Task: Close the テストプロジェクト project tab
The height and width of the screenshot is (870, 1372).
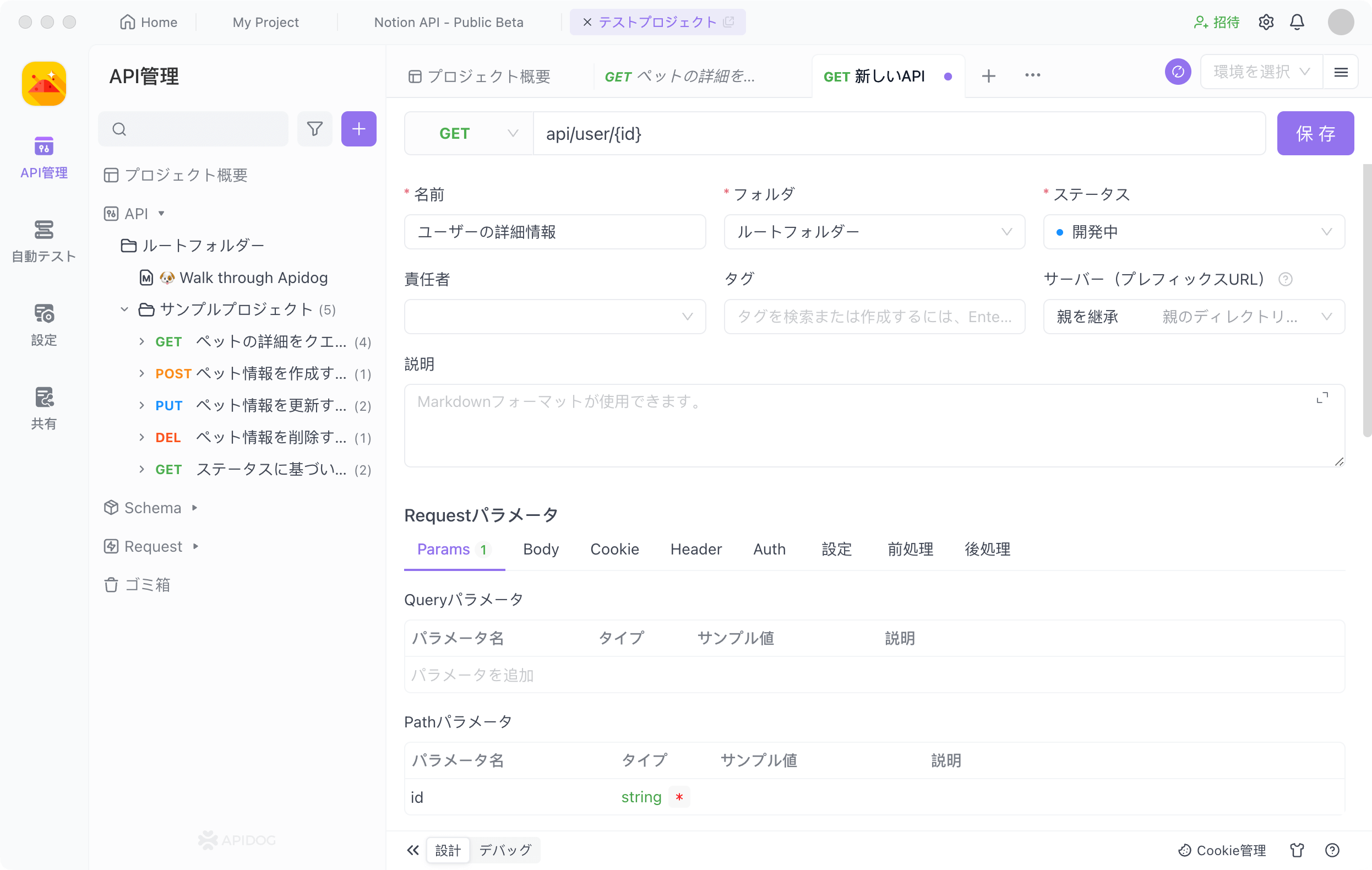Action: pos(587,22)
